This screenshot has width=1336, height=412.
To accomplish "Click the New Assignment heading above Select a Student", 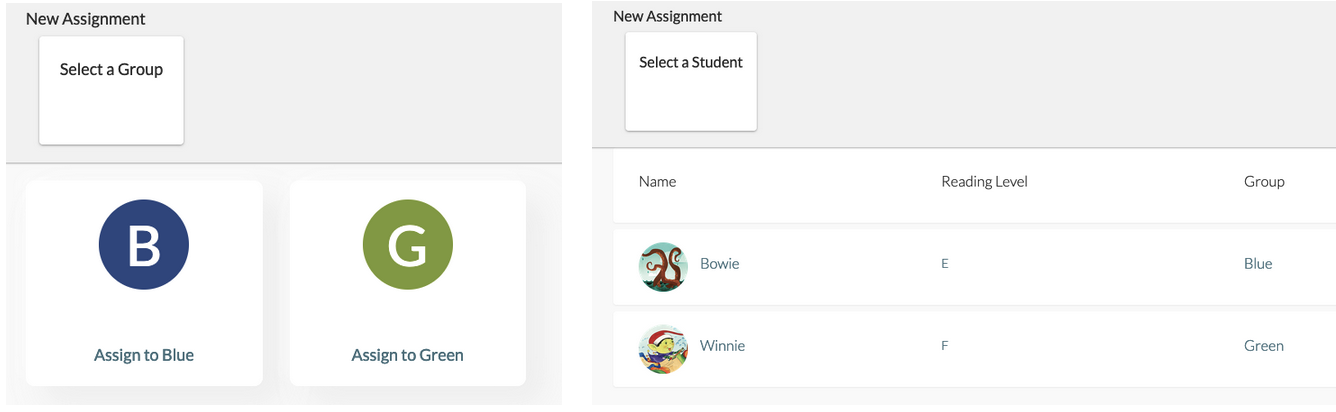I will pos(667,16).
